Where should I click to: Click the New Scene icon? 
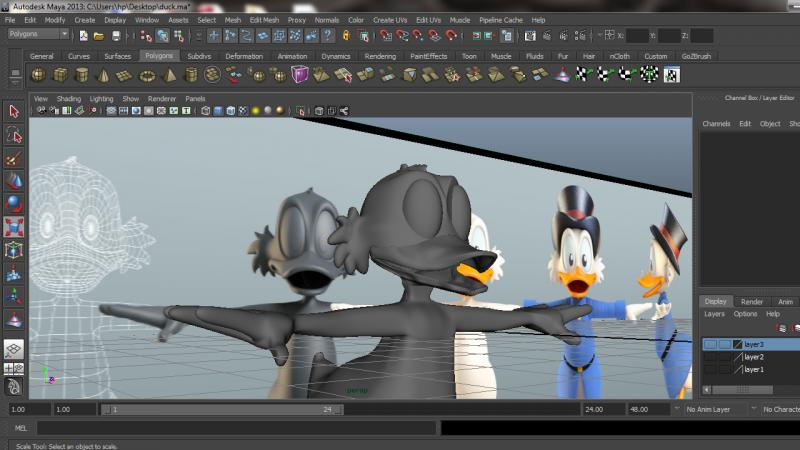pyautogui.click(x=84, y=36)
